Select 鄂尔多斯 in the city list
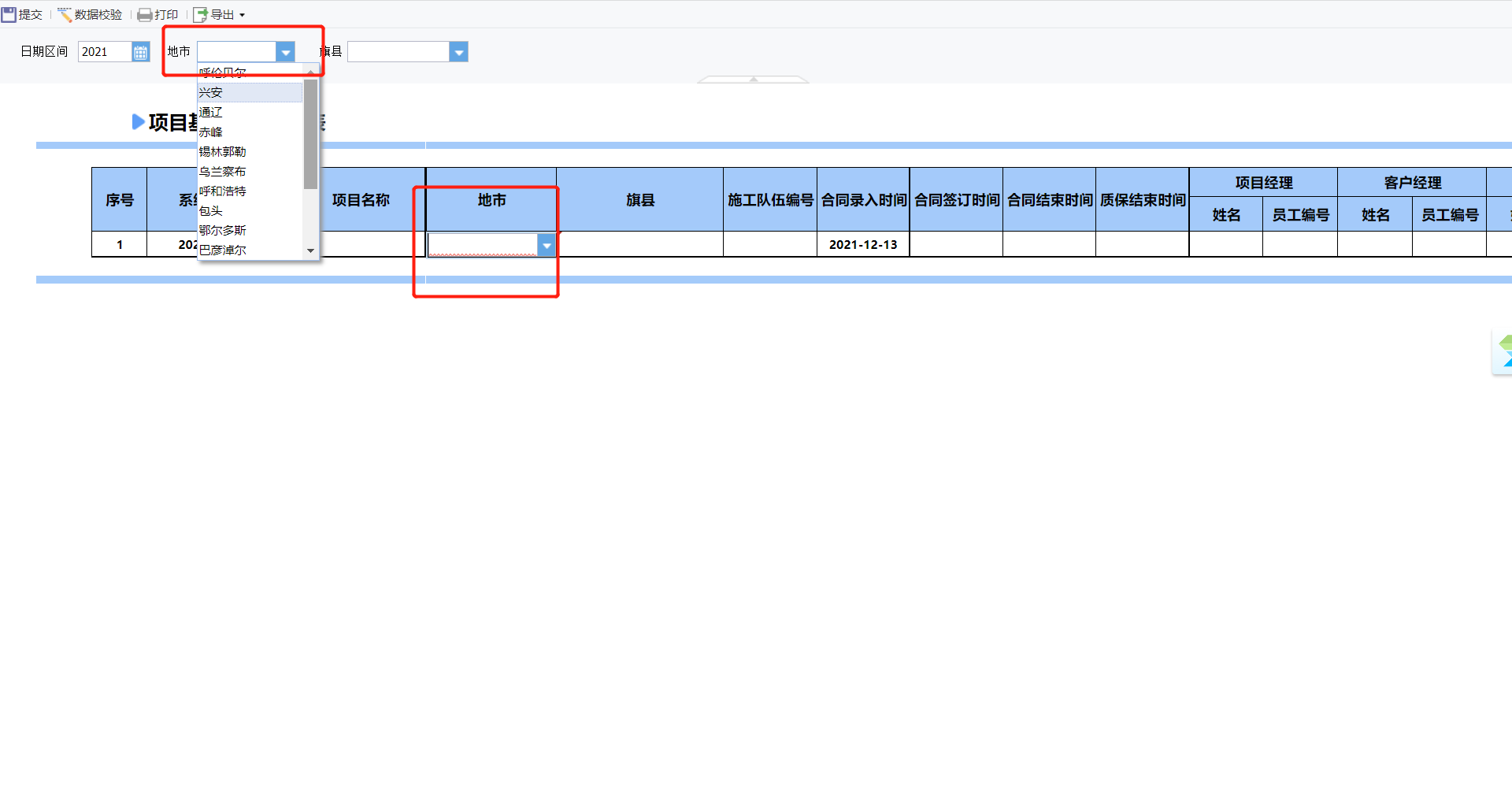This screenshot has width=1512, height=805. point(250,230)
